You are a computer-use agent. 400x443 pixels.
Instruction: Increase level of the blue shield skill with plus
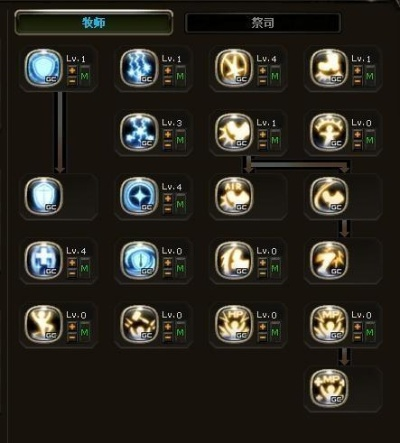(x=72, y=70)
